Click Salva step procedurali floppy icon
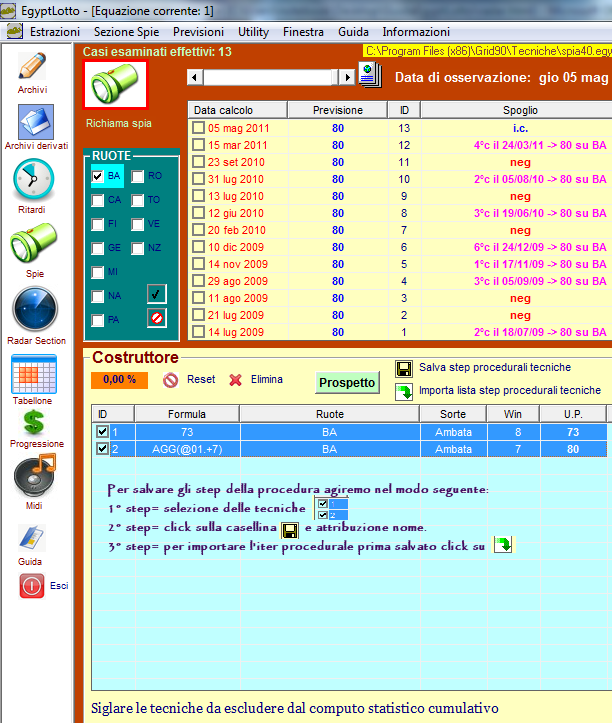The image size is (612, 723). tap(404, 369)
